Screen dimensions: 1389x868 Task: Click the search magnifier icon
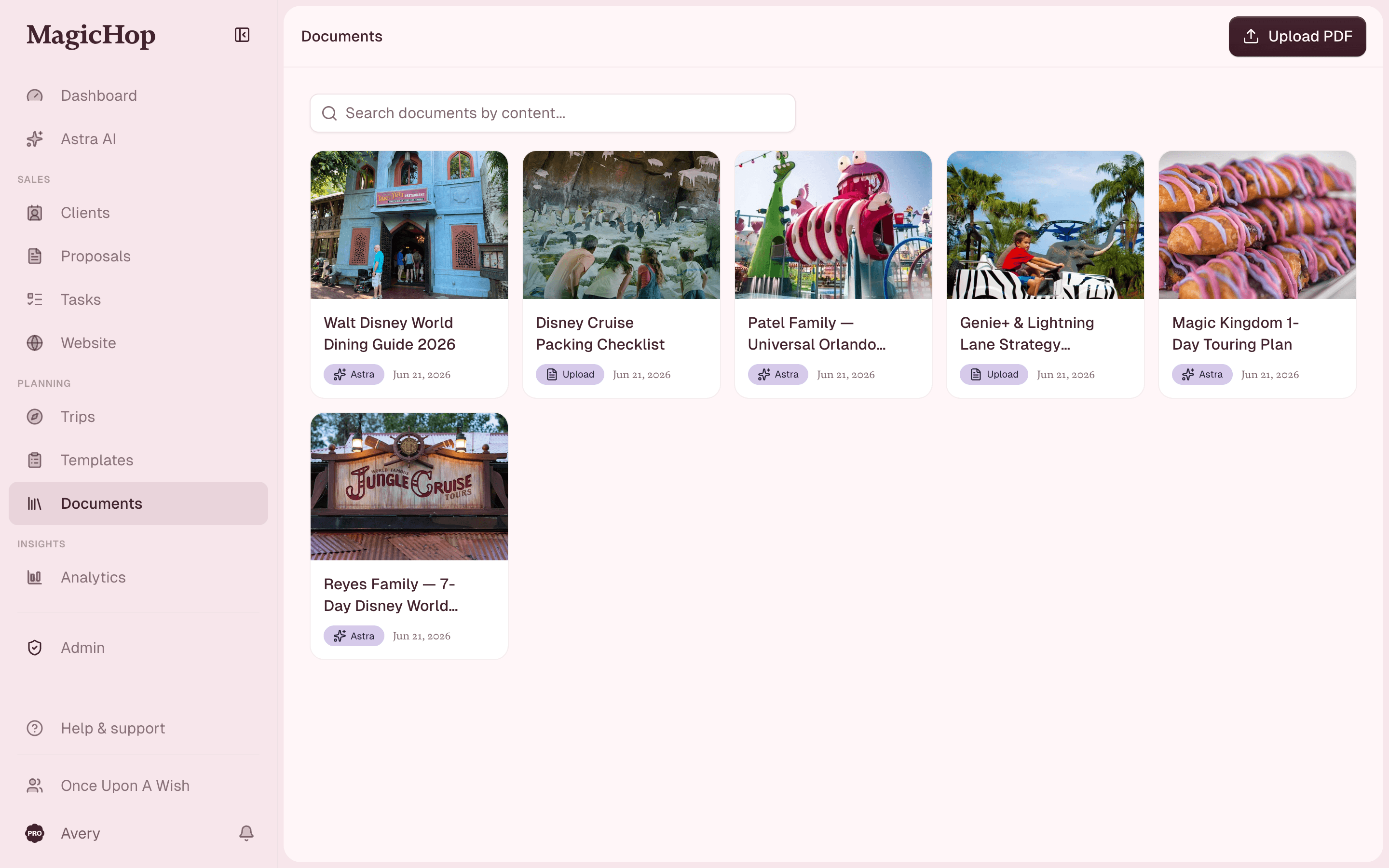pyautogui.click(x=329, y=113)
